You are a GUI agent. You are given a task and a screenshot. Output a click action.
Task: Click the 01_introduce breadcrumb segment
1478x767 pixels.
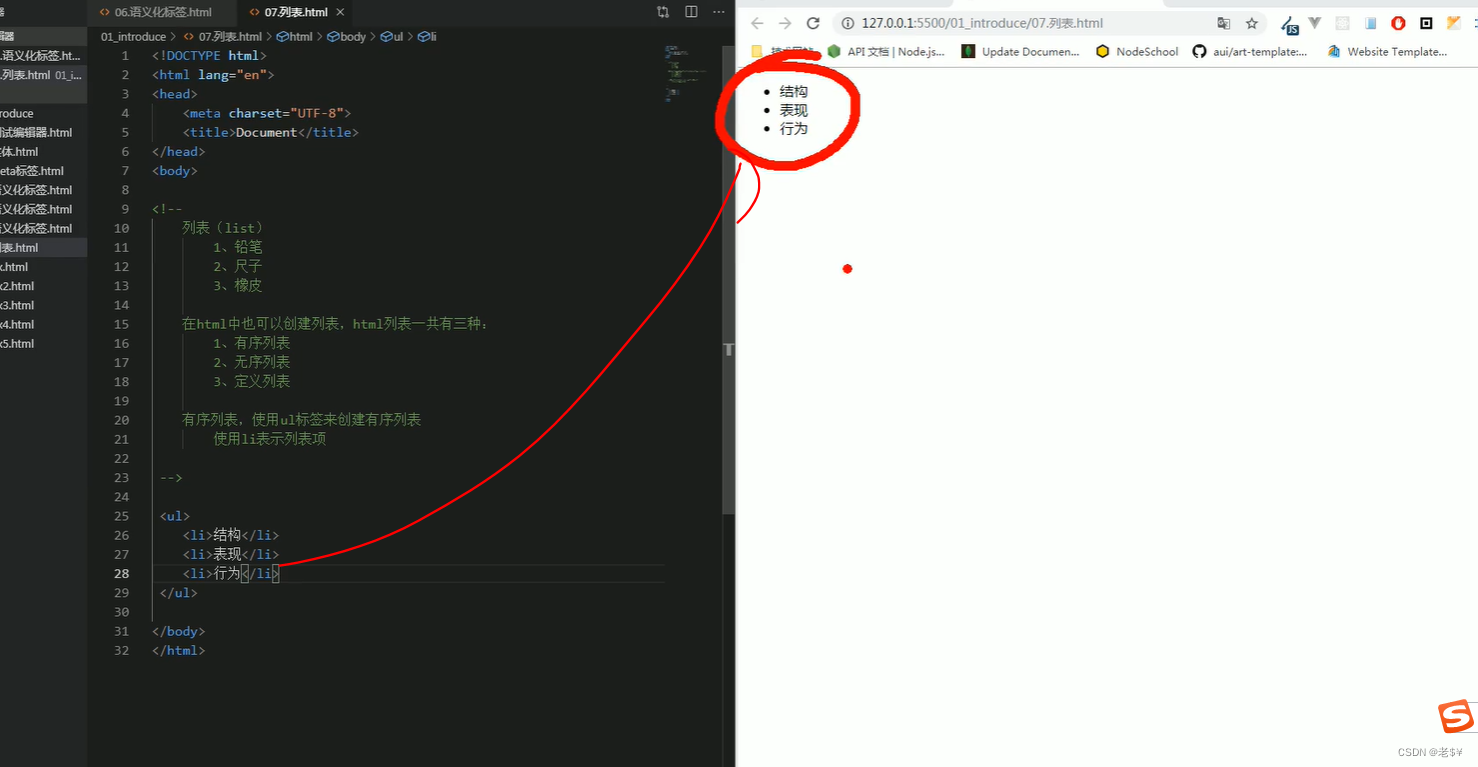click(x=133, y=37)
